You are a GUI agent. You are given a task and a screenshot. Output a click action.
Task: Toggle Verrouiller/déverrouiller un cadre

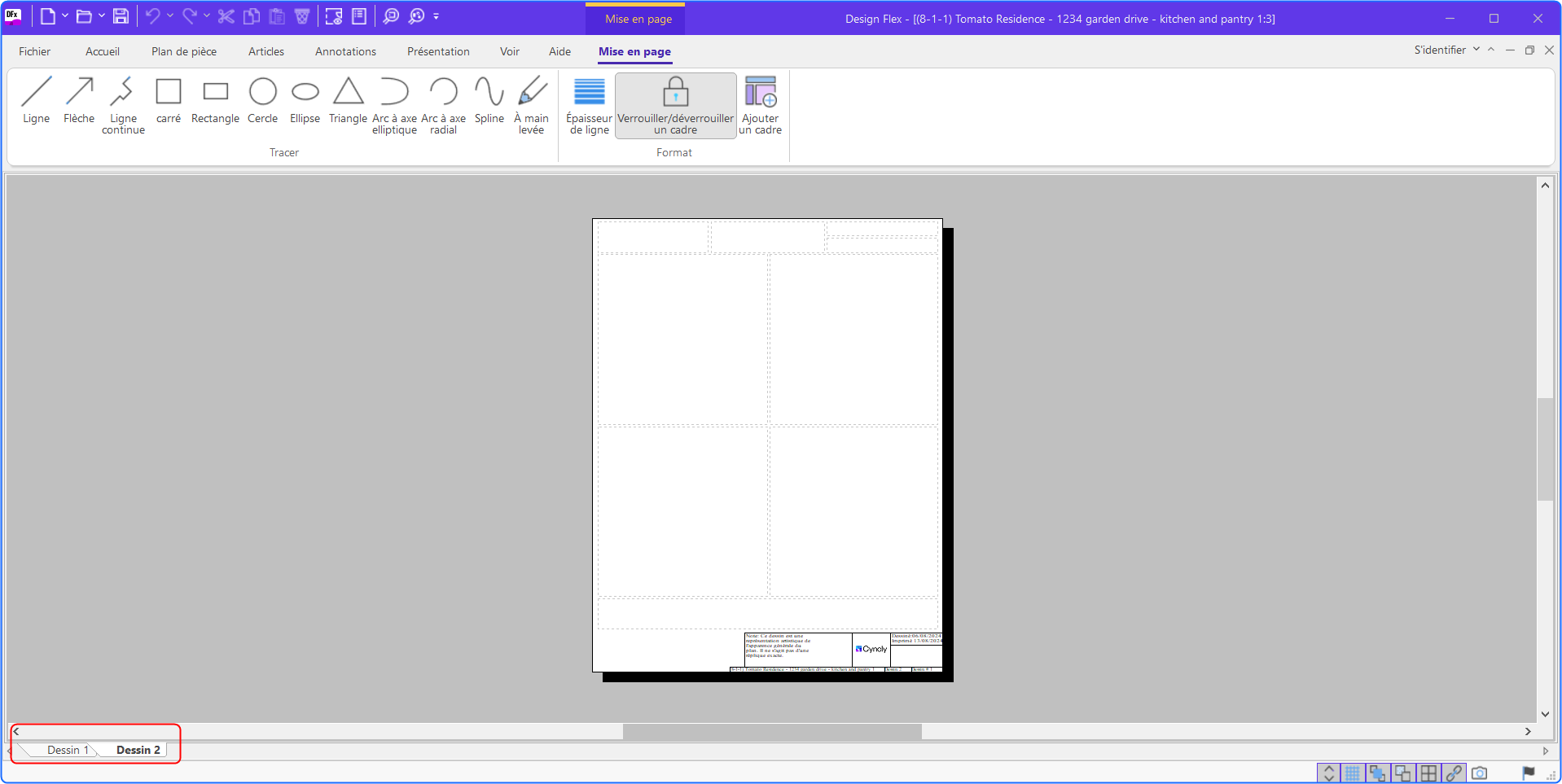click(675, 106)
